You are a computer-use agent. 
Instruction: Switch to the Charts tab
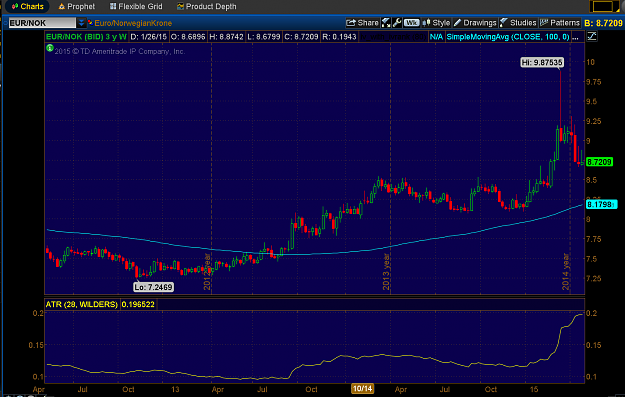pyautogui.click(x=27, y=6)
